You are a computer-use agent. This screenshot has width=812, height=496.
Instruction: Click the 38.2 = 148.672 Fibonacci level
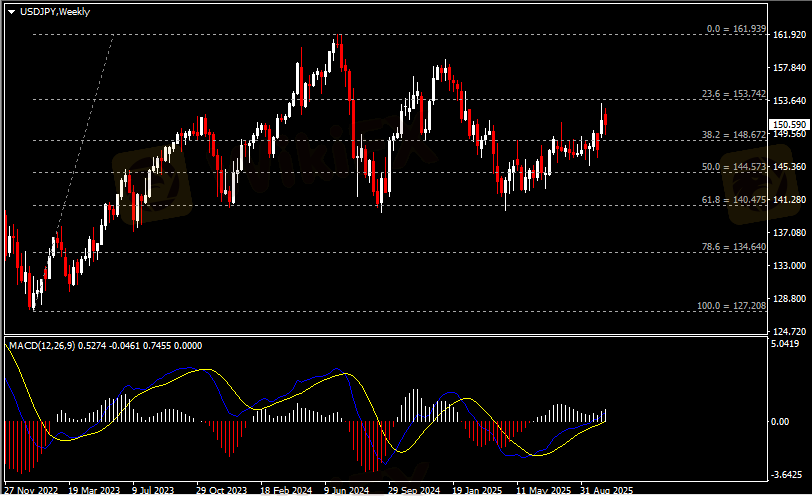tap(735, 134)
